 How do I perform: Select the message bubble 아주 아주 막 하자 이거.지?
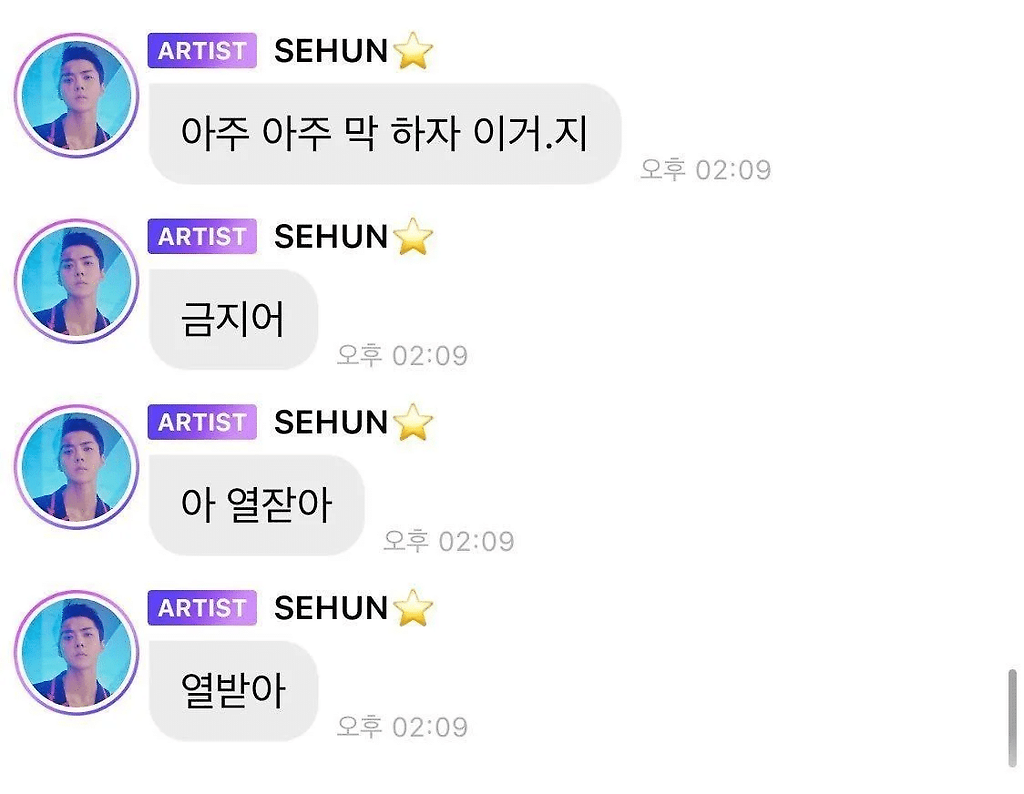click(385, 134)
